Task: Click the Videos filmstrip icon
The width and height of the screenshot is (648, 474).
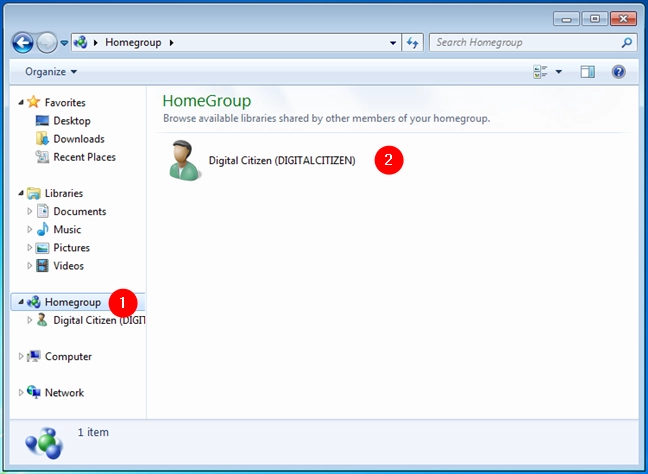Action: click(x=43, y=265)
